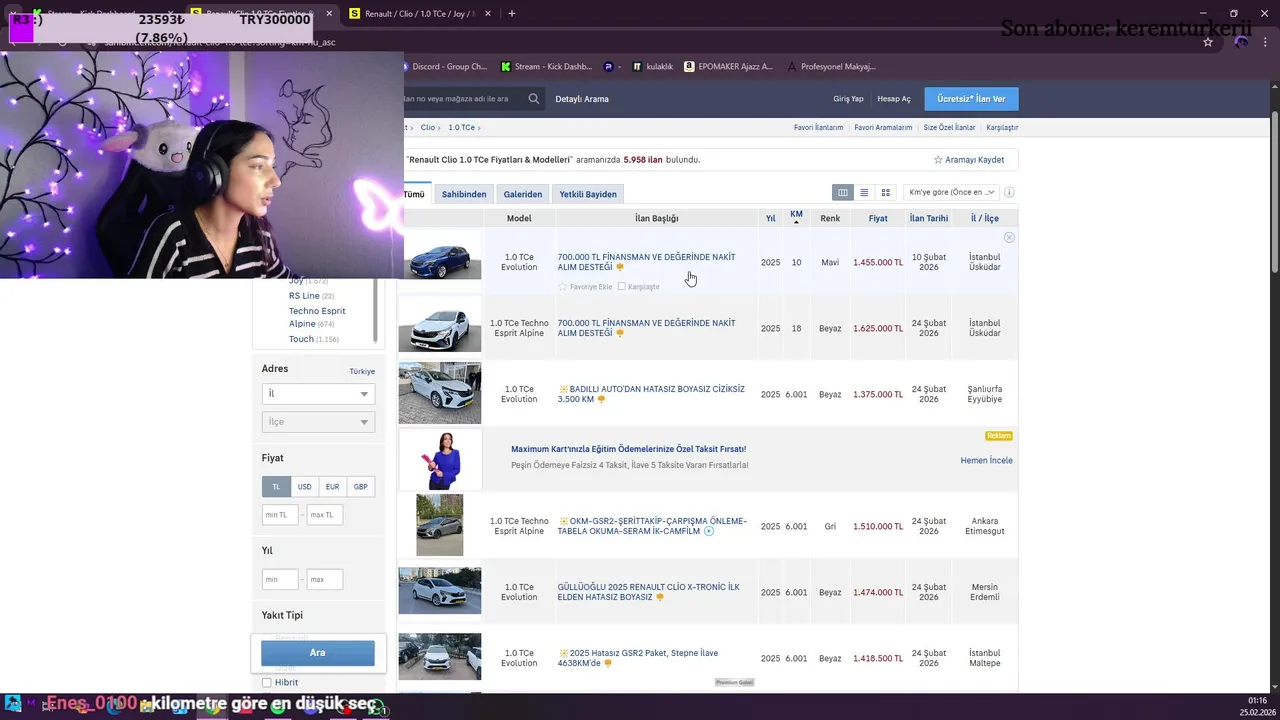Screen dimensions: 1280x720
Task: Click the Karşılaştır link in top bar
Action: point(1002,128)
